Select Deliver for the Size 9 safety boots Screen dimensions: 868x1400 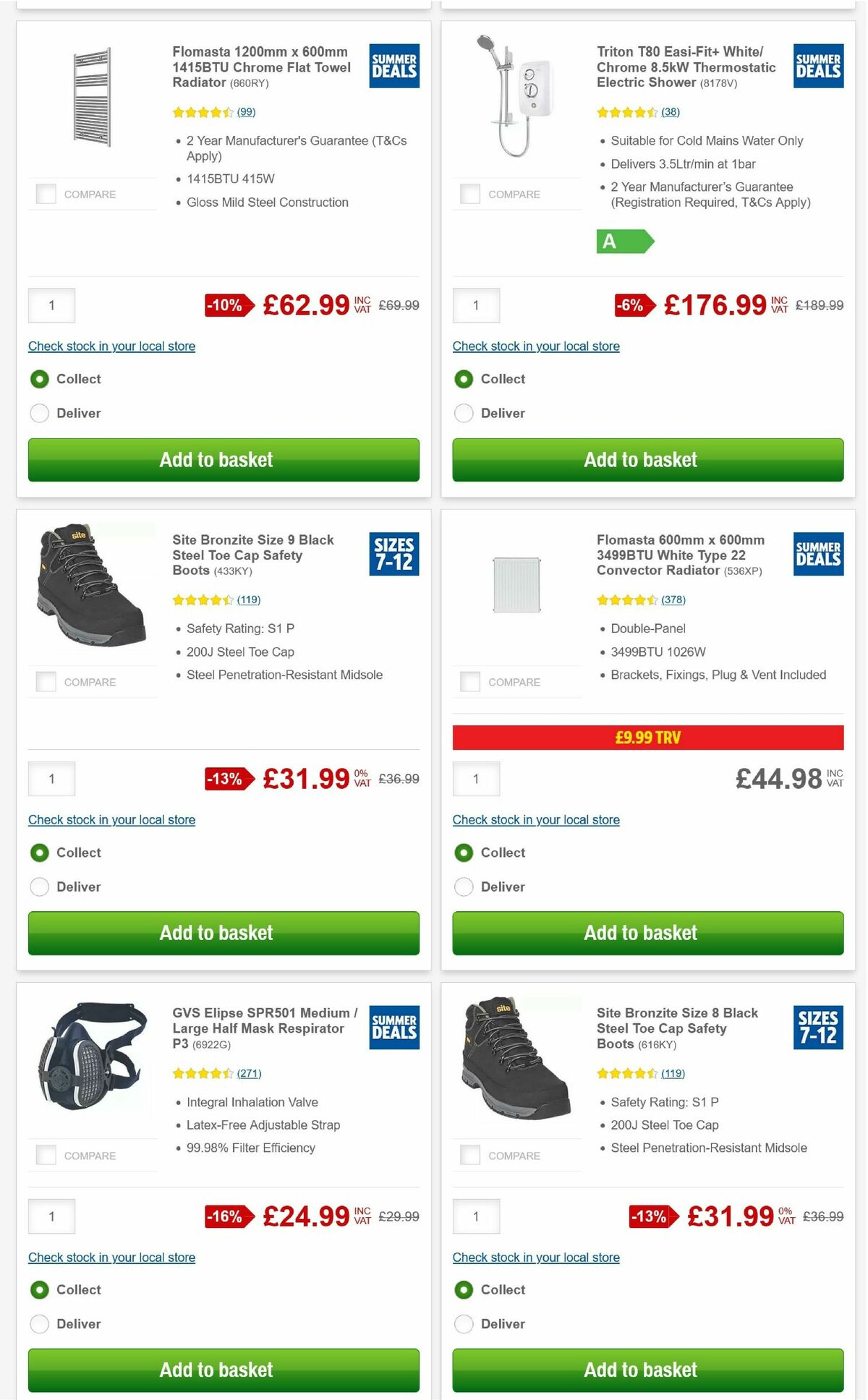click(39, 887)
